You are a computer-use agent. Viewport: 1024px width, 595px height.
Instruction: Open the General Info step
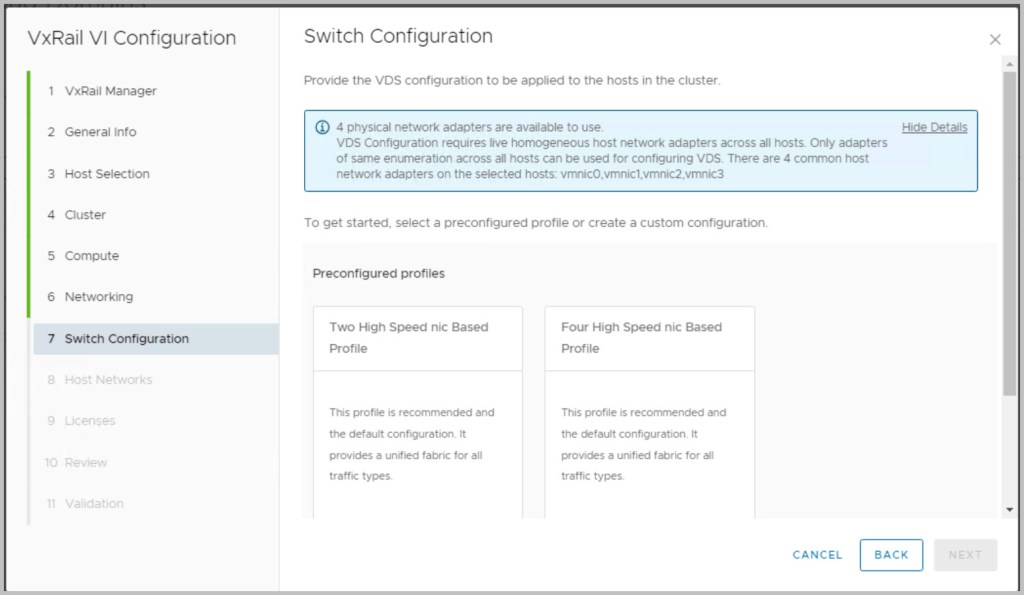point(100,132)
